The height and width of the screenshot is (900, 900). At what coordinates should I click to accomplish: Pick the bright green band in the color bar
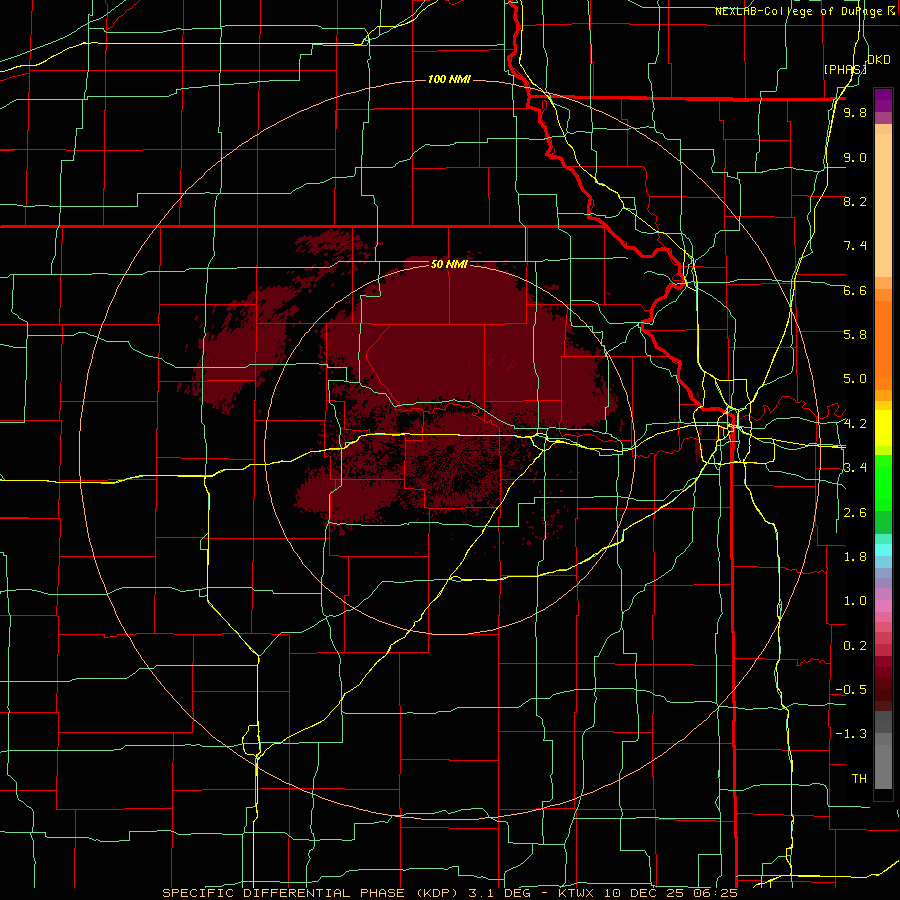pos(883,483)
